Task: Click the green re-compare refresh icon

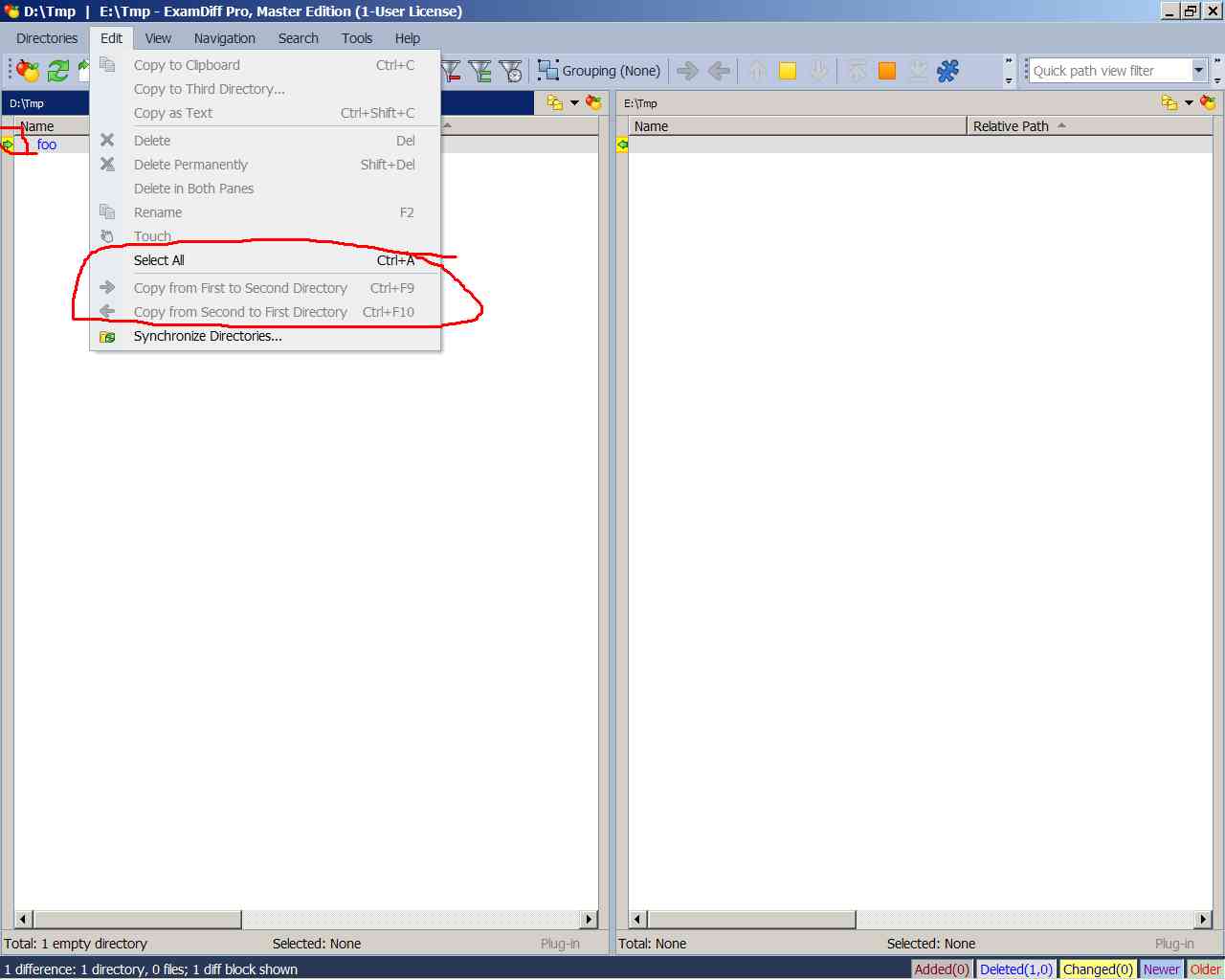Action: [58, 71]
